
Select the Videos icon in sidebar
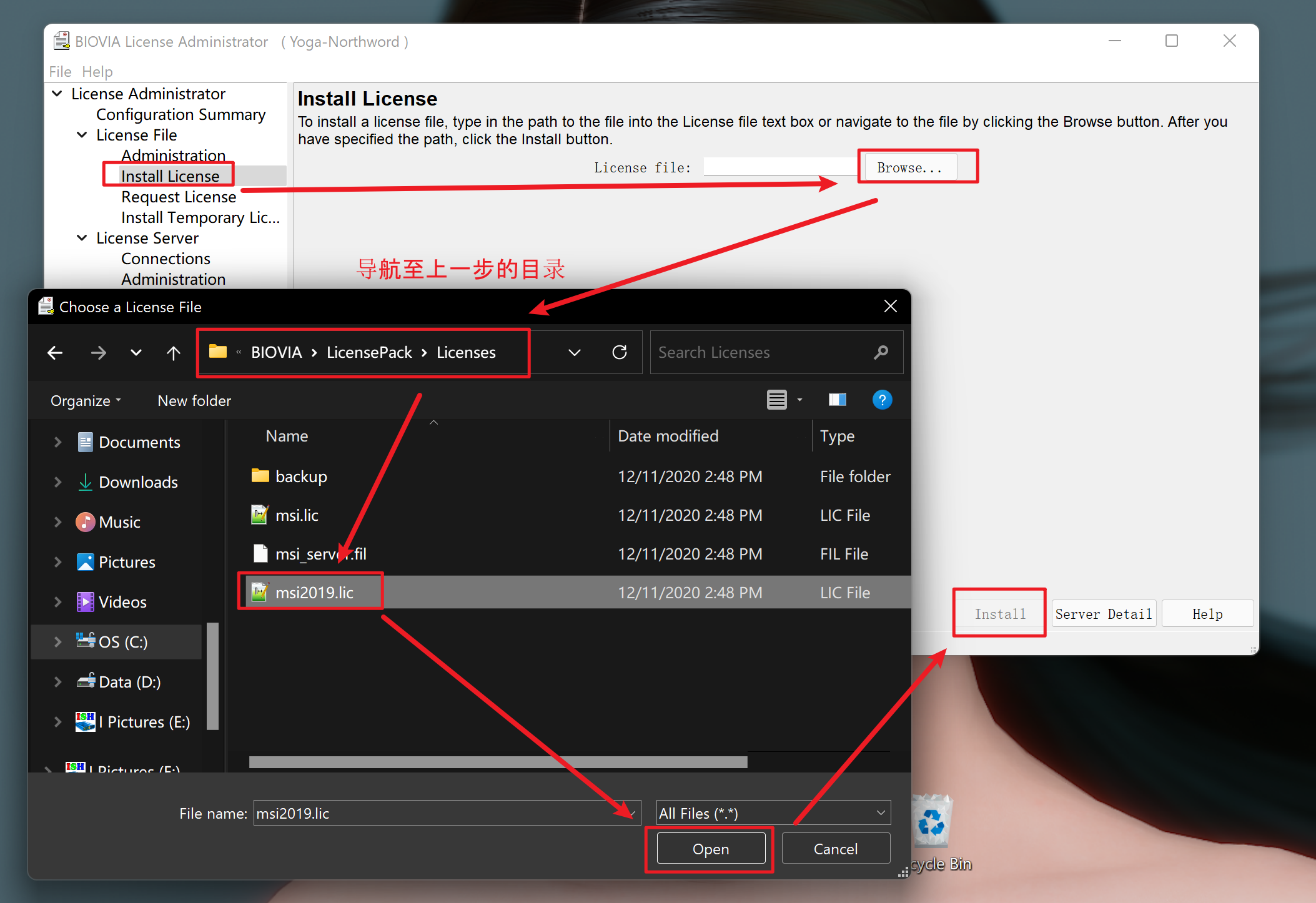(85, 602)
